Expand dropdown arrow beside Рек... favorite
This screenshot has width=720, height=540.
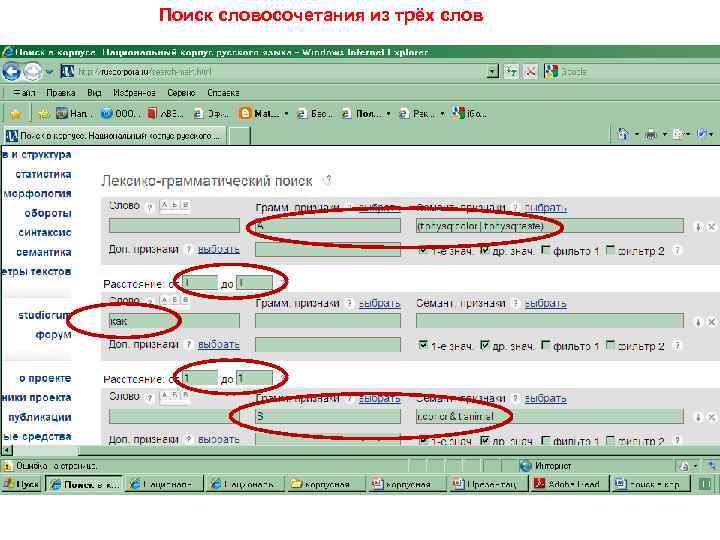pyautogui.click(x=442, y=113)
